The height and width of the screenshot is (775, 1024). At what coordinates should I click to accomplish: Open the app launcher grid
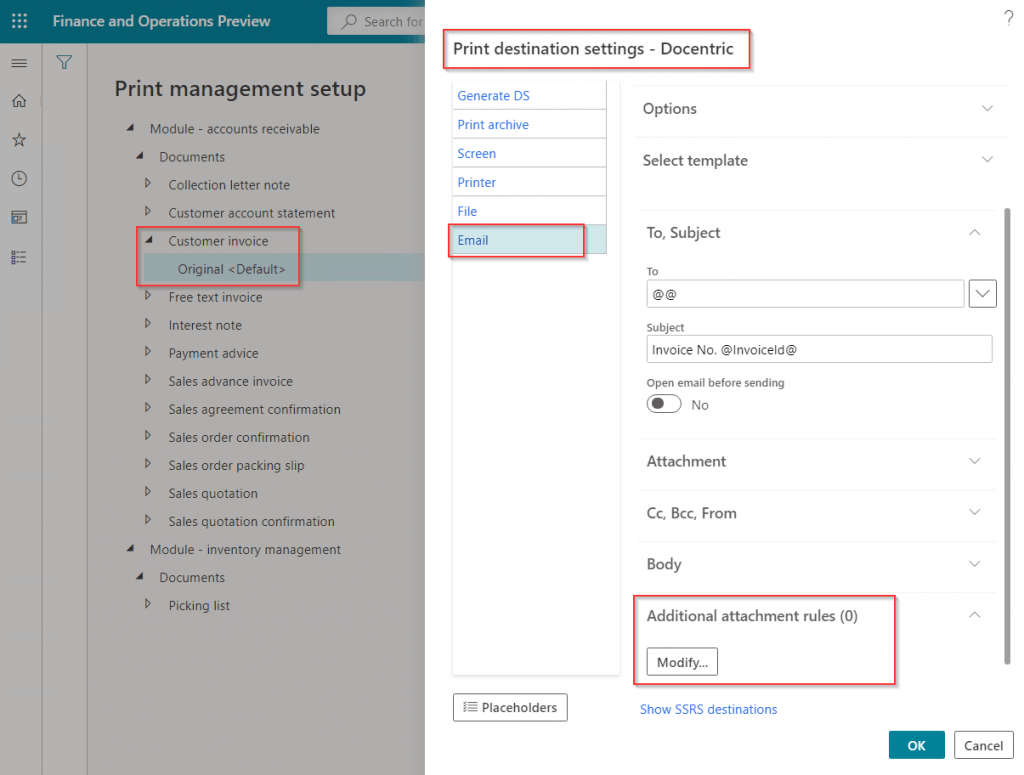pyautogui.click(x=19, y=20)
